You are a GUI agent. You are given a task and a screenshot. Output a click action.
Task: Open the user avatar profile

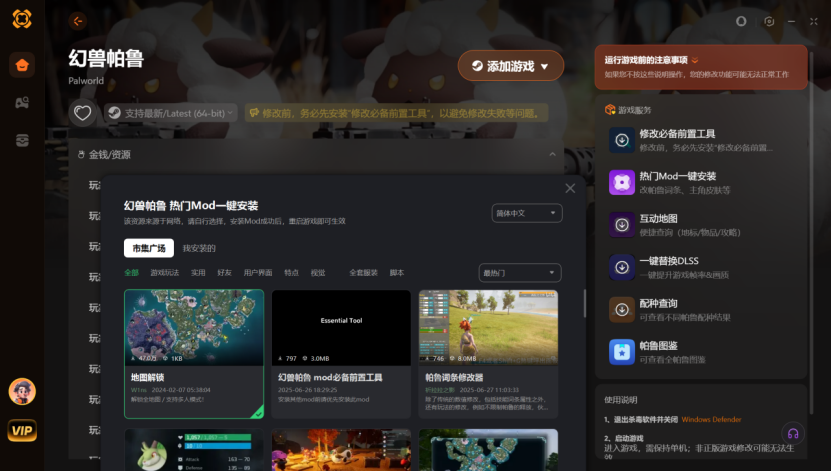22,392
